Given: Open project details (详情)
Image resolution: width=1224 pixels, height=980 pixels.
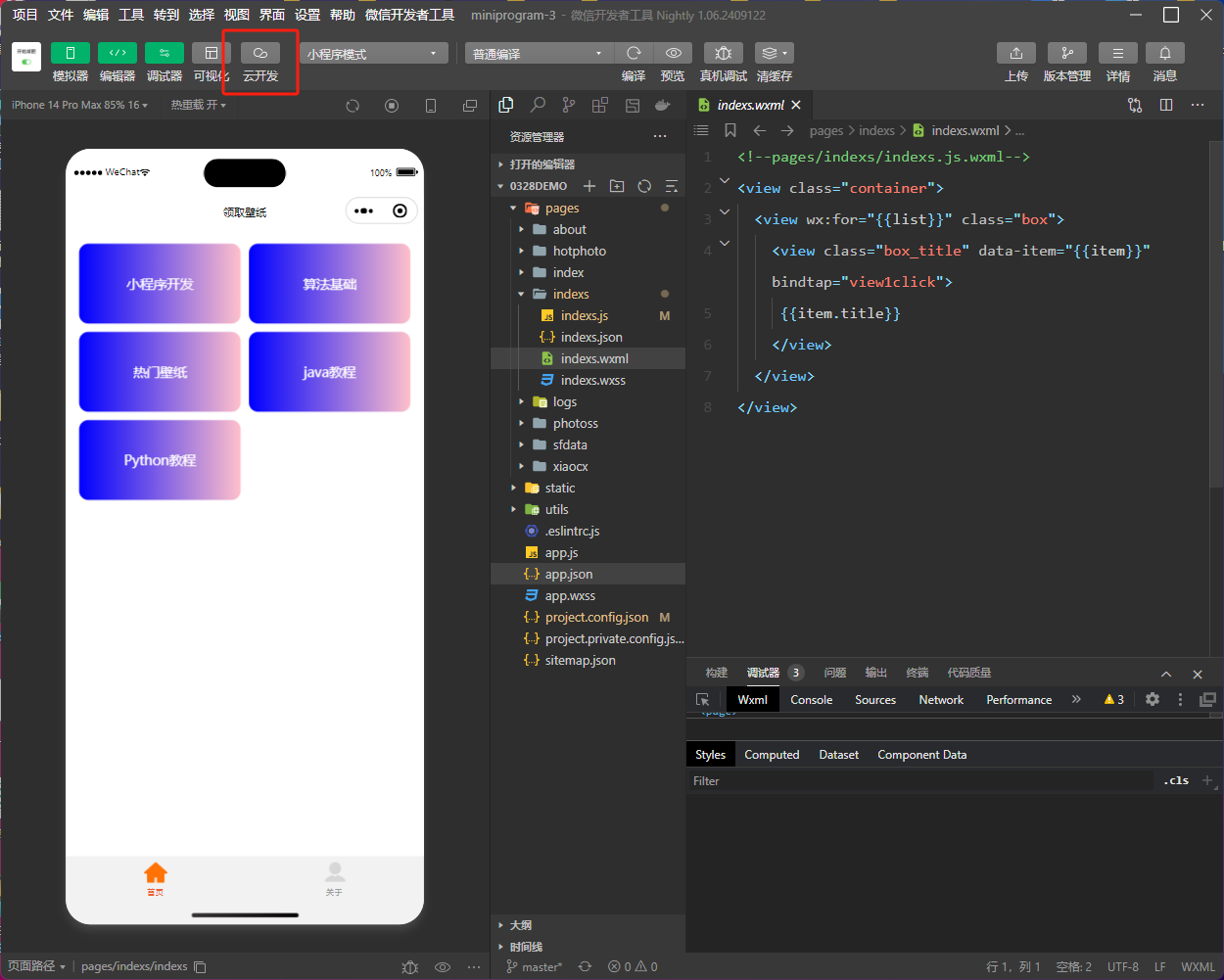Looking at the screenshot, I should [x=1117, y=53].
